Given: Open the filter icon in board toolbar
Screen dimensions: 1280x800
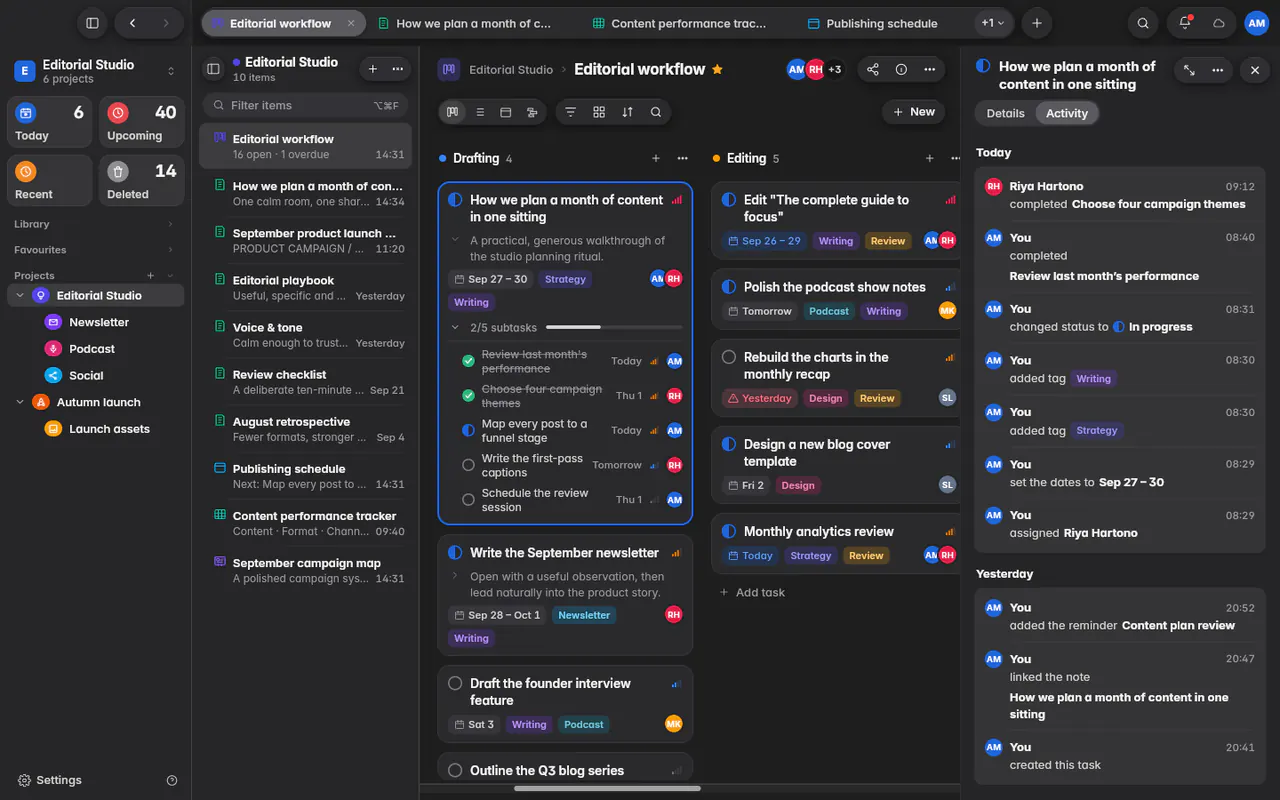Looking at the screenshot, I should coord(571,112).
